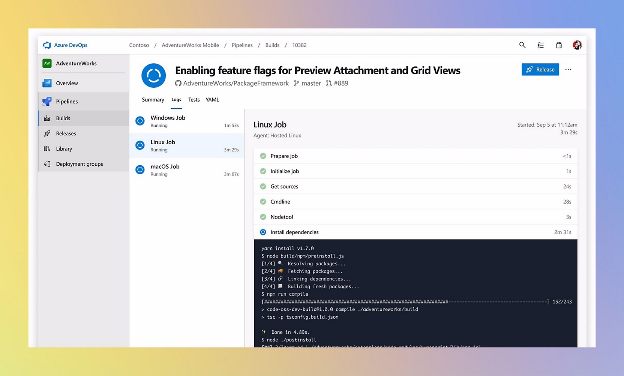The height and width of the screenshot is (376, 624).
Task: Open the Cmdline step
Action: [x=415, y=202]
